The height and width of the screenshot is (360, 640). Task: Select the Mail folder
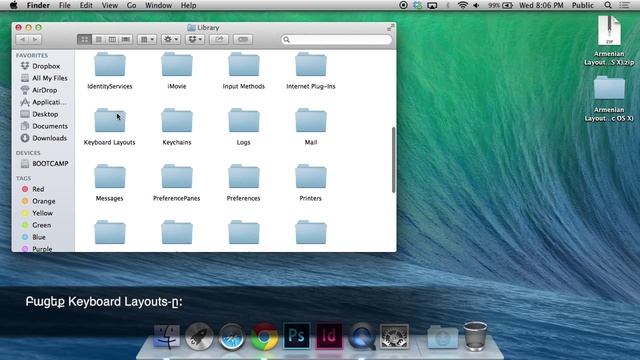311,121
